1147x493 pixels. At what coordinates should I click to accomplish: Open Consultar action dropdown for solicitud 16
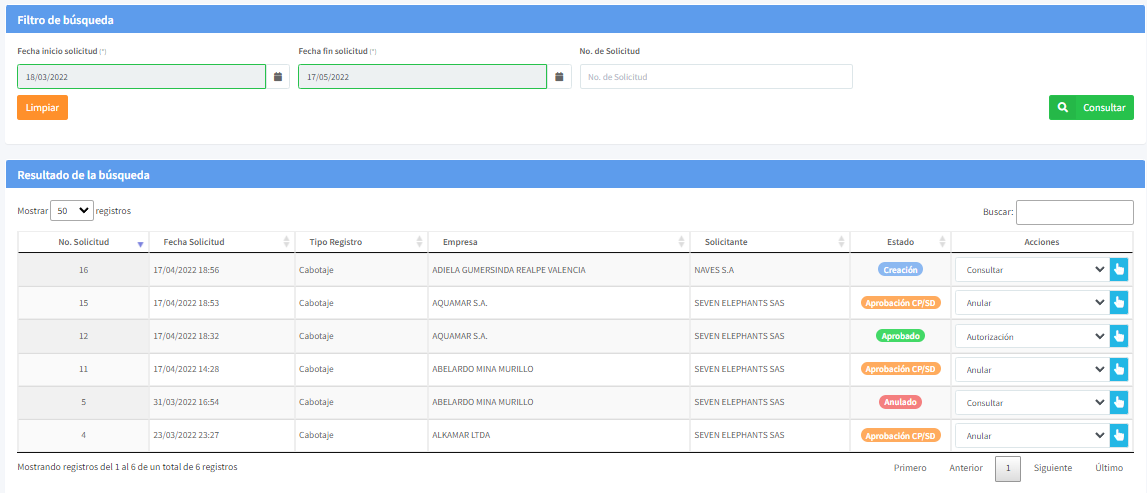coord(1031,270)
